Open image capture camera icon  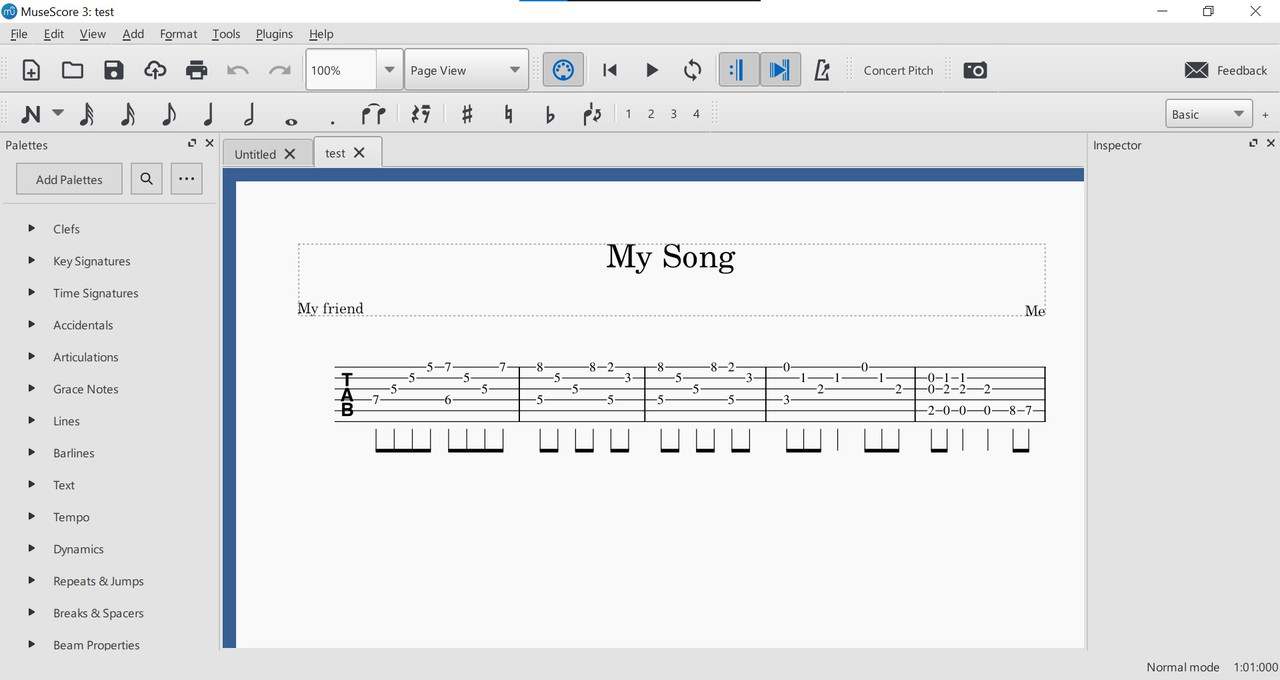pyautogui.click(x=975, y=70)
